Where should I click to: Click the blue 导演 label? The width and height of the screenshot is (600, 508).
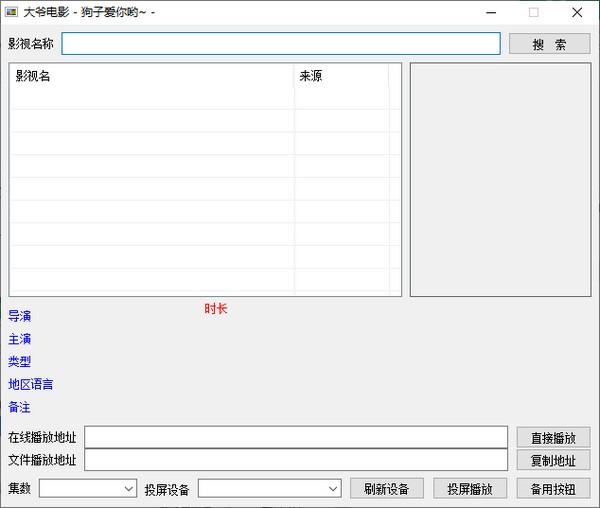(x=20, y=316)
